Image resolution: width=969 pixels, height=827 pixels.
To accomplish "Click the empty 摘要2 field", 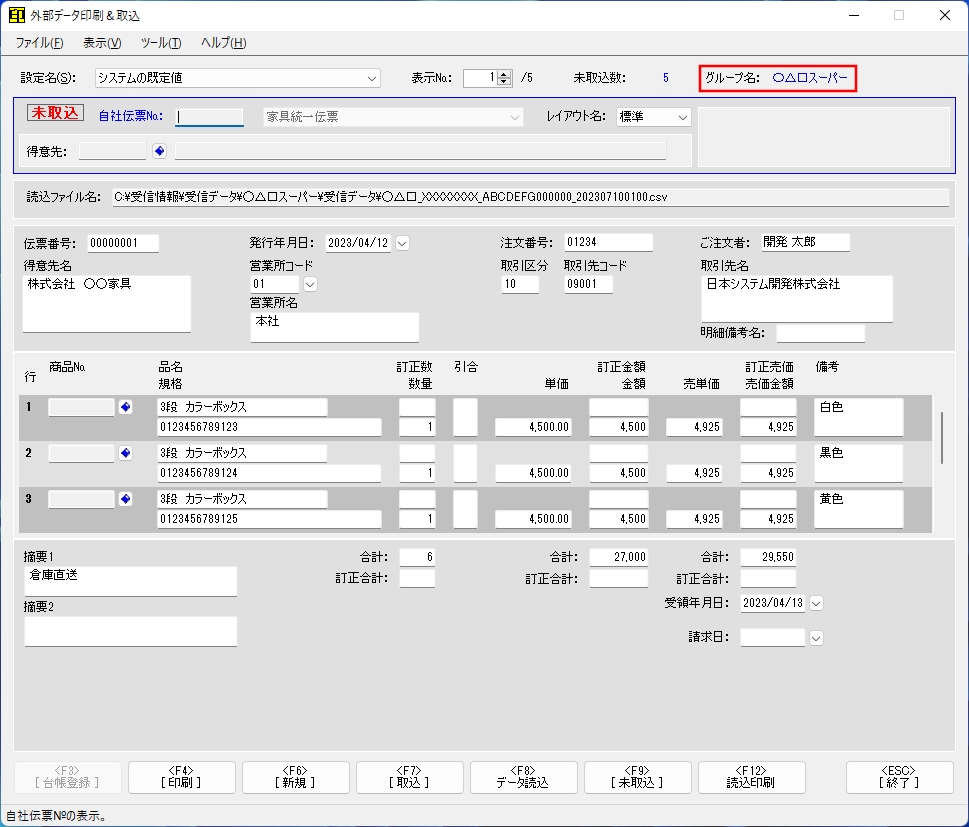I will 130,632.
